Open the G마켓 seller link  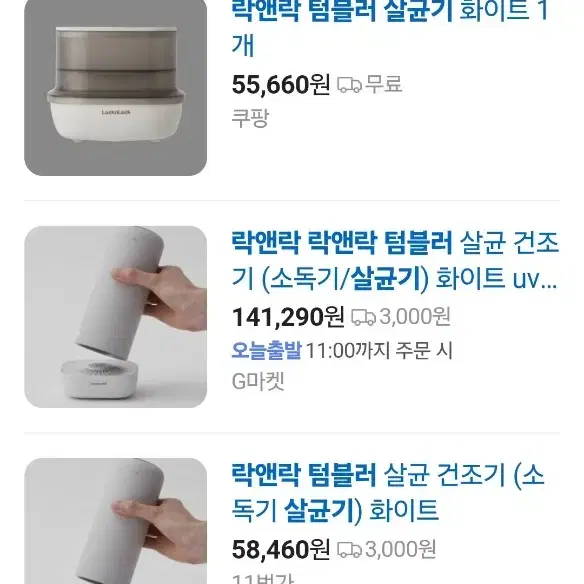coord(258,381)
